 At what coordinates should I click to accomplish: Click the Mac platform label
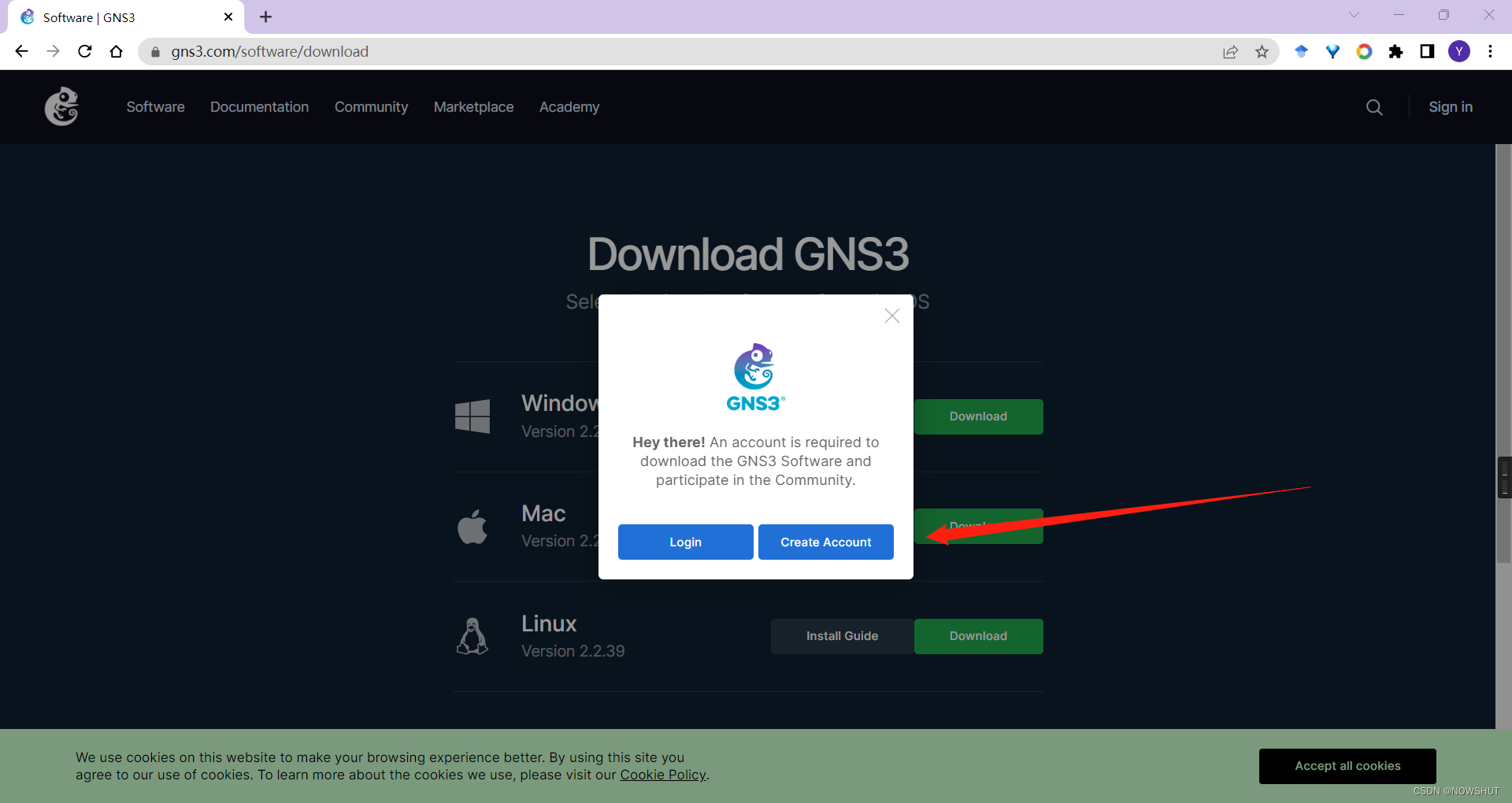coord(543,513)
